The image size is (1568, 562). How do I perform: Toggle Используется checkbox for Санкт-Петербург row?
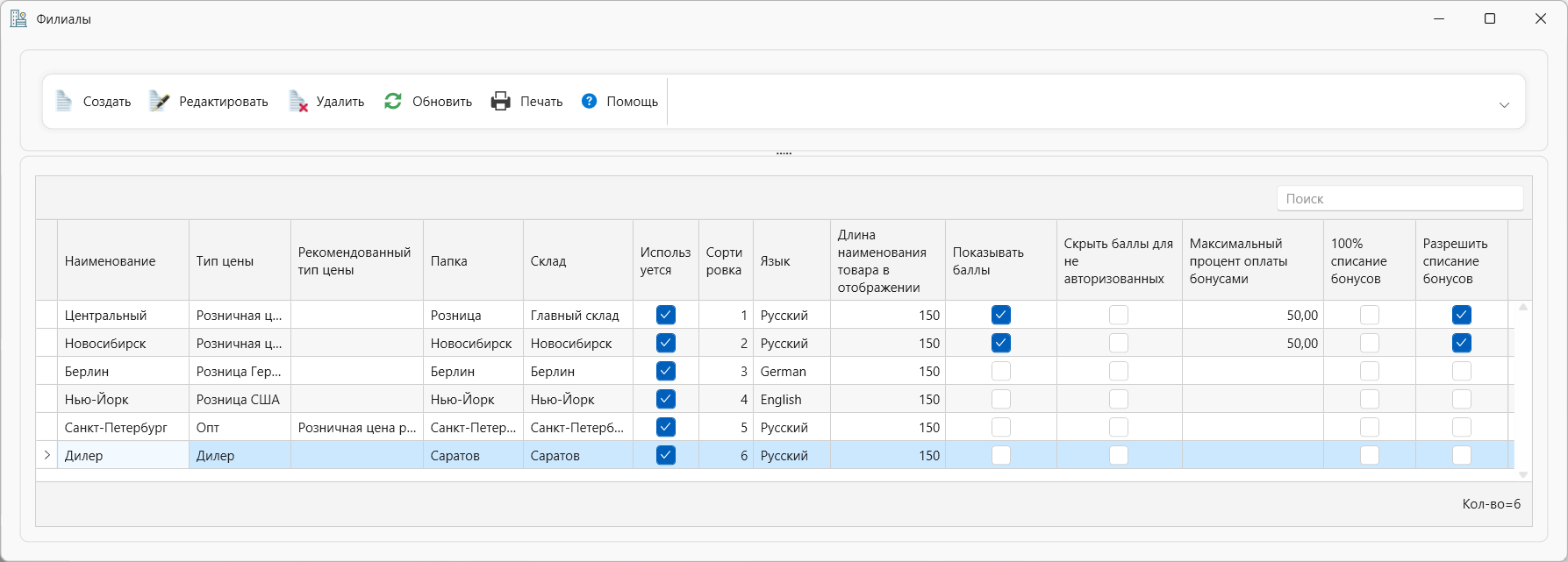coord(666,427)
